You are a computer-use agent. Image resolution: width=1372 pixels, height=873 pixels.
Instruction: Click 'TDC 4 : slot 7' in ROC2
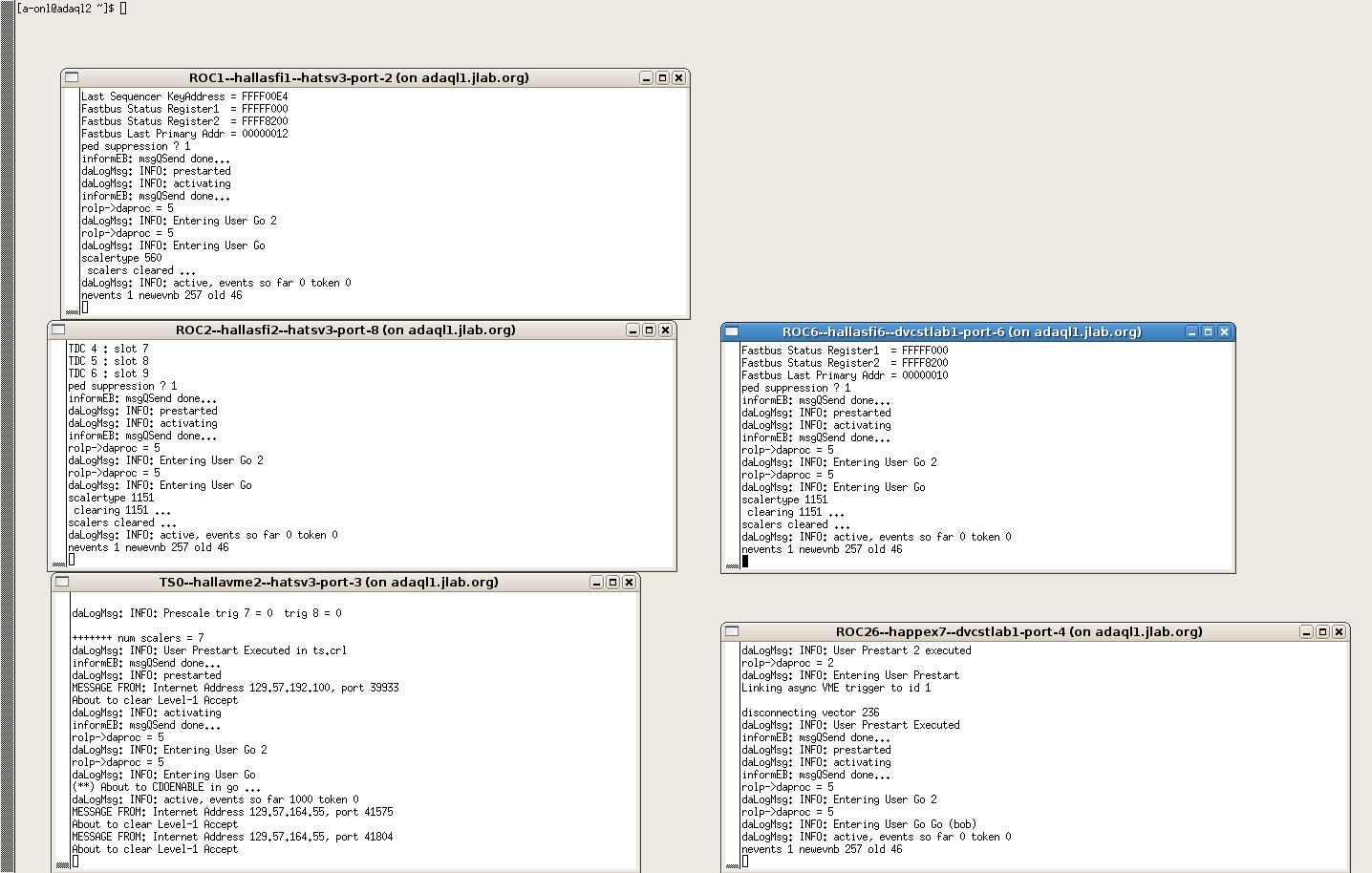click(x=108, y=349)
